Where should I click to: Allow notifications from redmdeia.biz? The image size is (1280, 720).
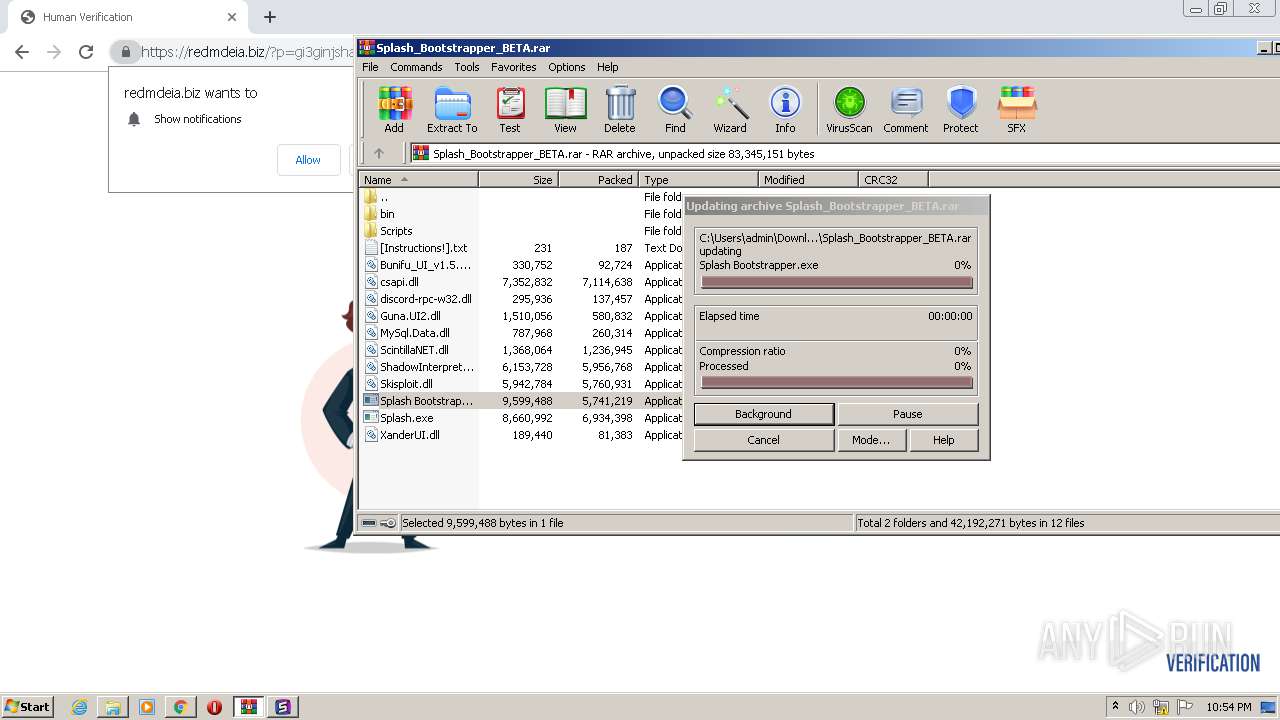click(308, 160)
